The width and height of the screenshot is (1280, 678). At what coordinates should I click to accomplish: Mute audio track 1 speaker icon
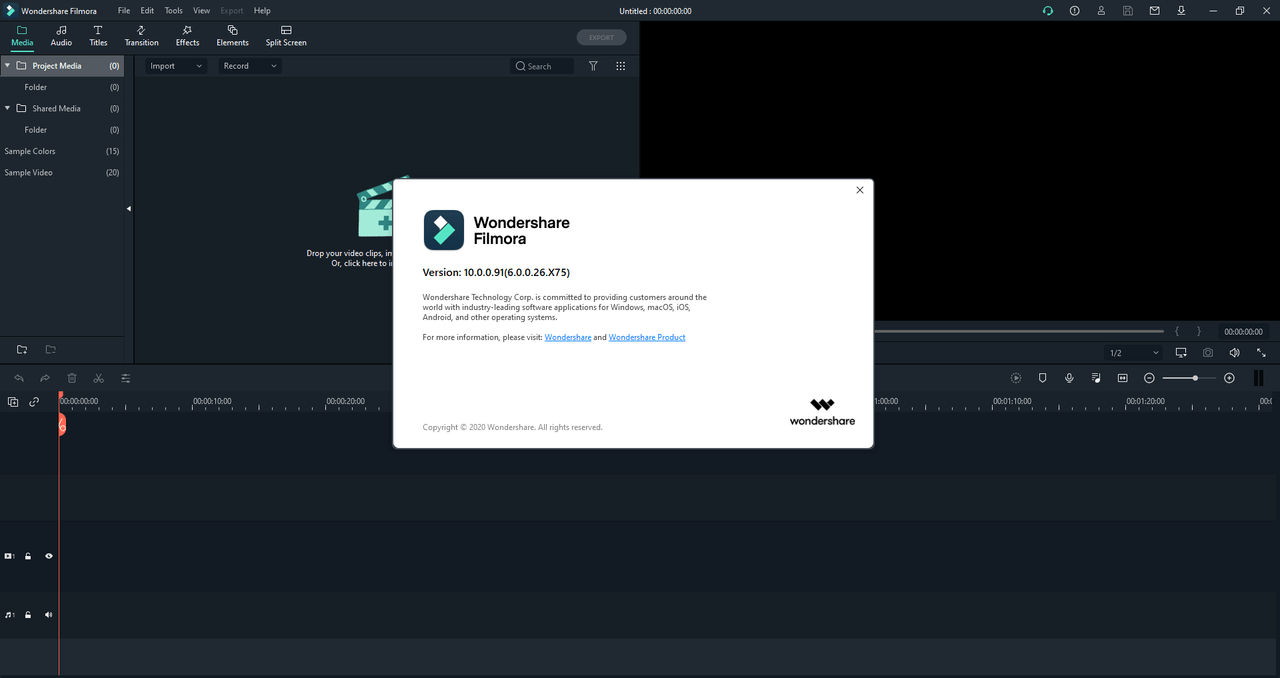[x=48, y=615]
